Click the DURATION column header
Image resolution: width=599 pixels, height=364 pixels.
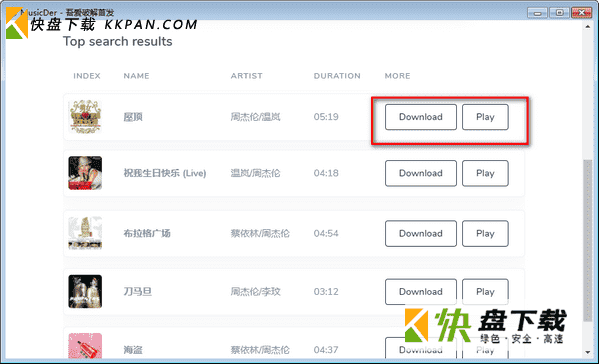337,76
